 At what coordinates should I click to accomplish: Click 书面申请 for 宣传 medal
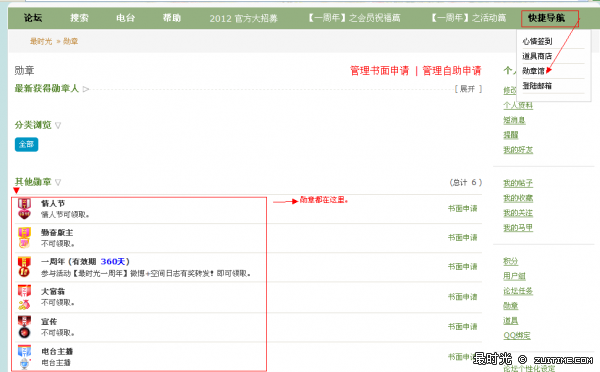click(x=463, y=327)
